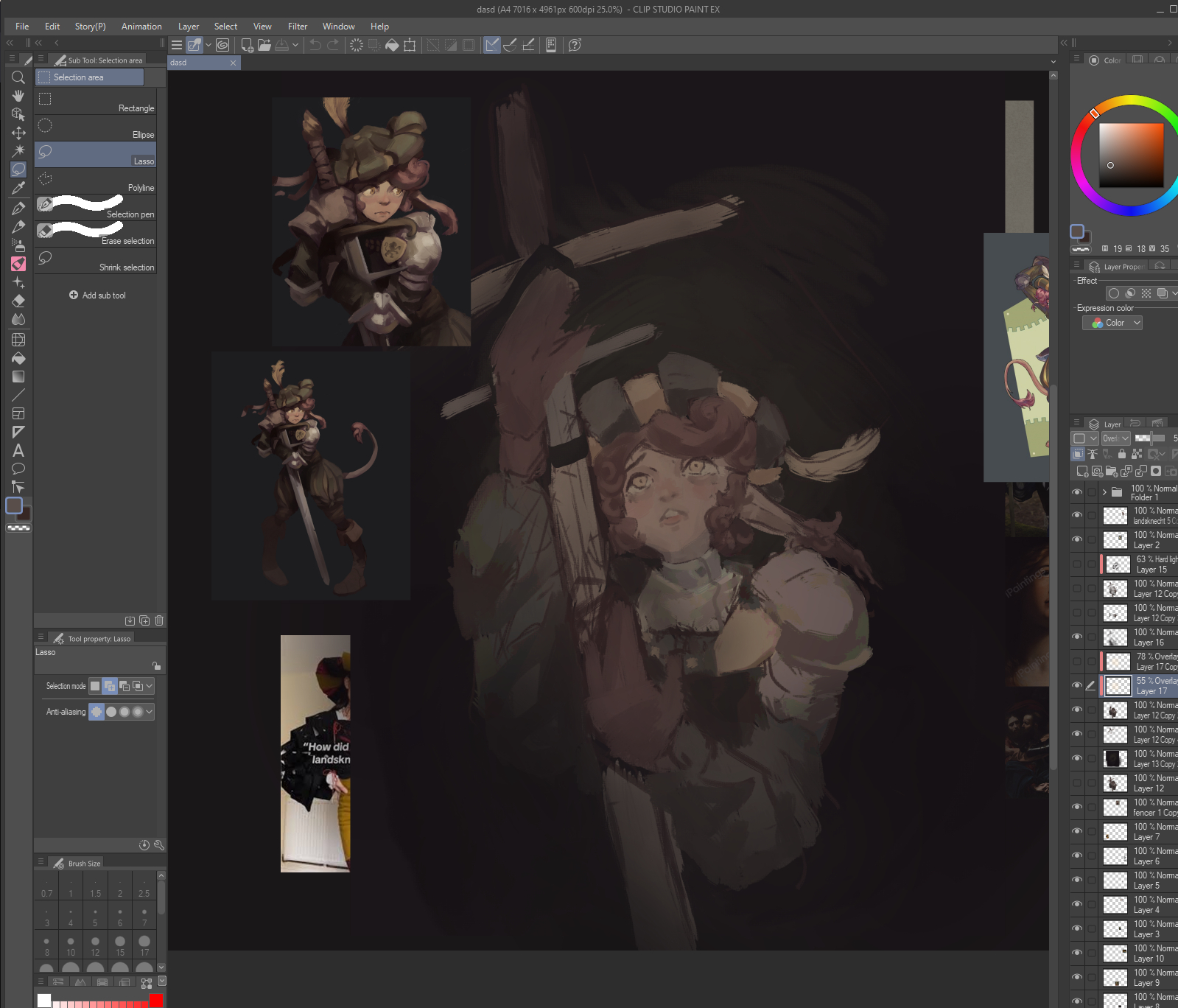Viewport: 1178px width, 1008px height.
Task: Choose the Polyline selection sub tool
Action: click(96, 181)
